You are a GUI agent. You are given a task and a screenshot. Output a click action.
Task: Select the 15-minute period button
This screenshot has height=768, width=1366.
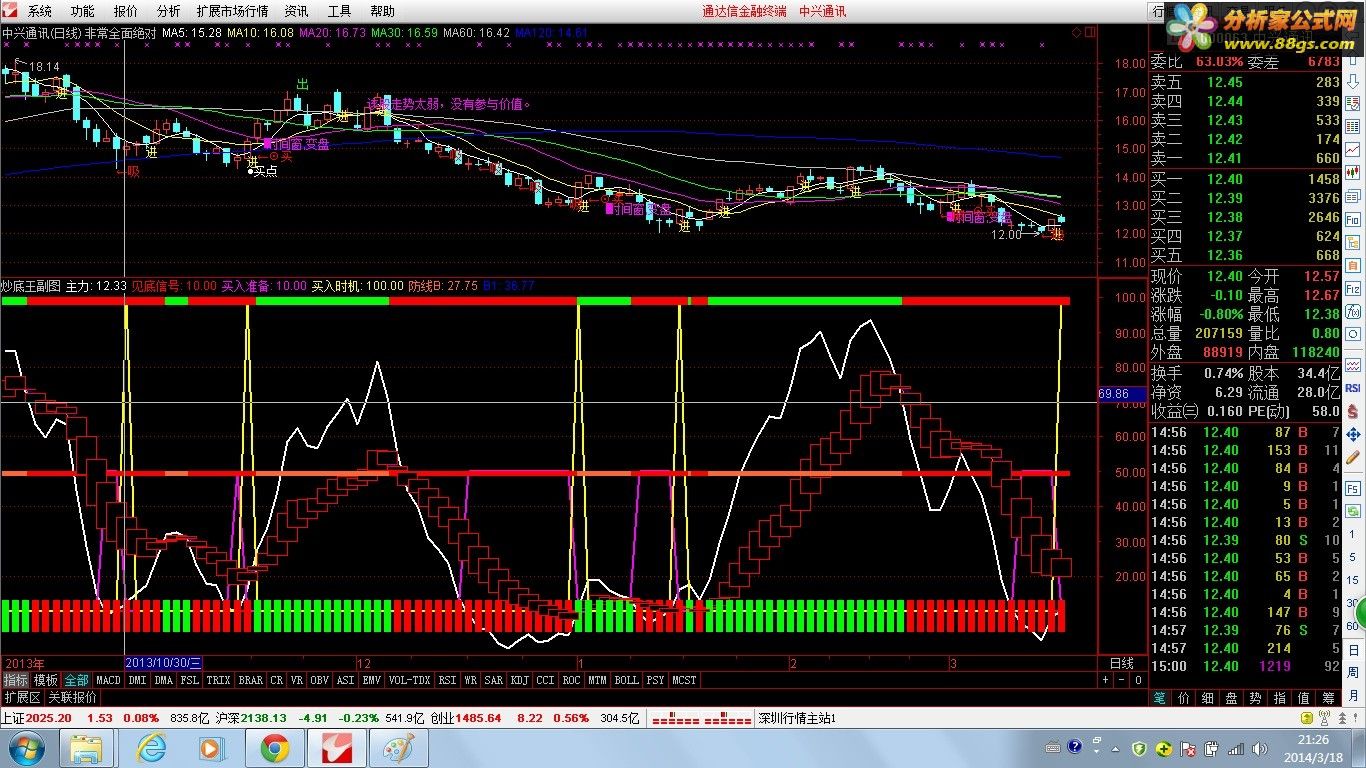click(1352, 580)
